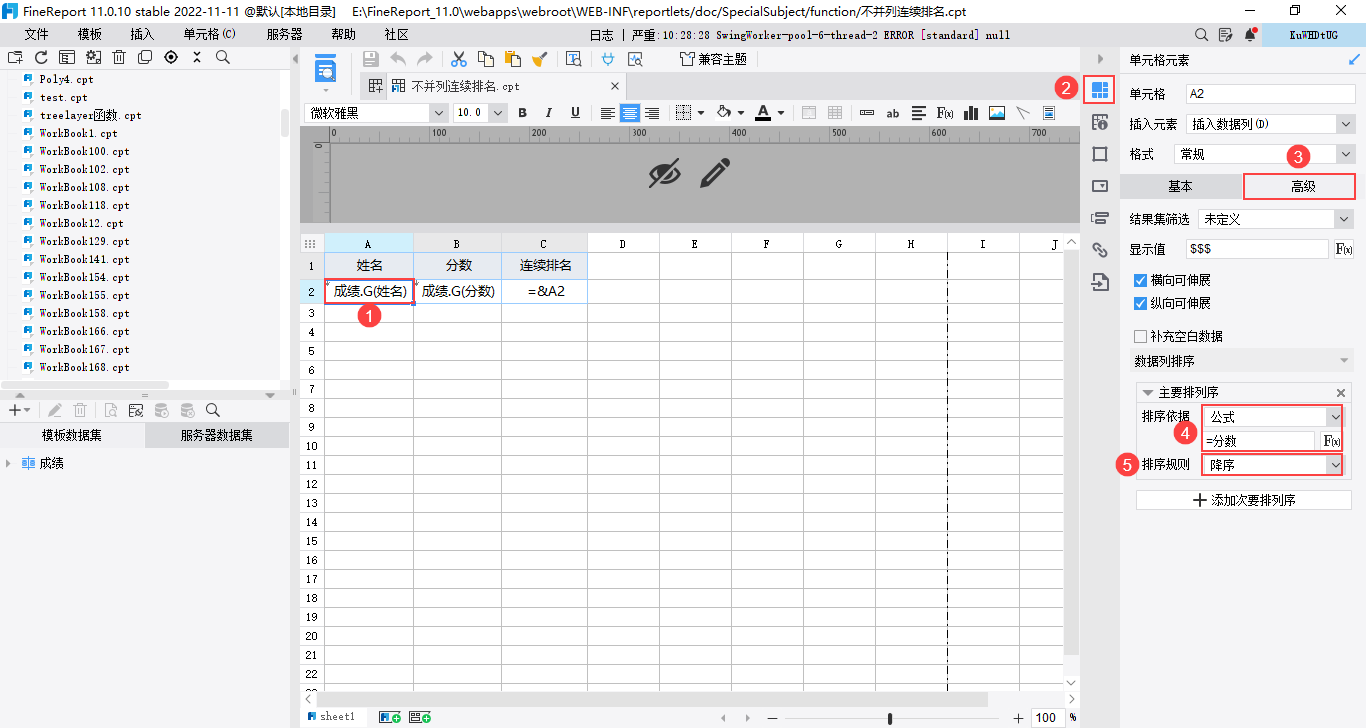Viewport: 1366px width, 728px height.
Task: Apply bold formatting with B icon
Action: [522, 113]
